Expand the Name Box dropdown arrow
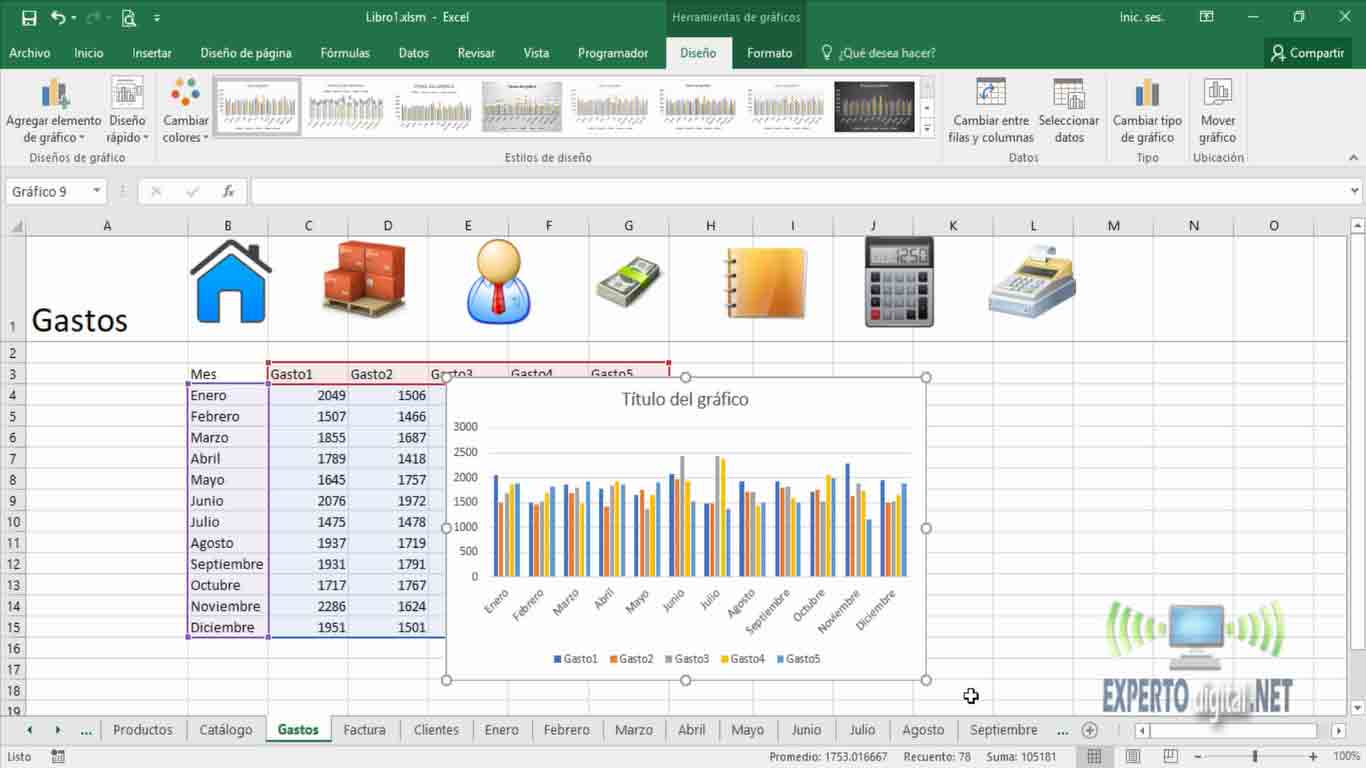The image size is (1366, 768). click(97, 191)
